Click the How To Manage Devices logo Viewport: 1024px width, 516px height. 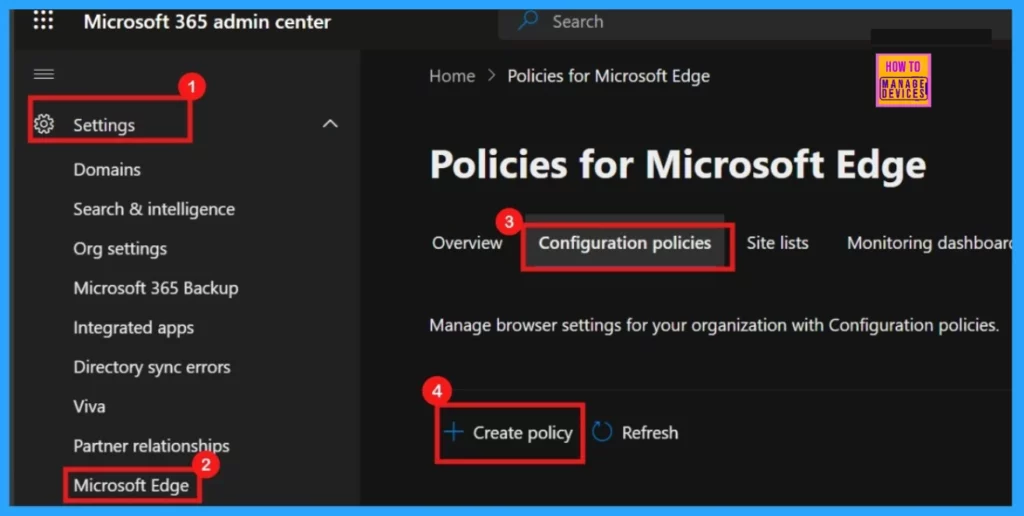click(x=903, y=80)
